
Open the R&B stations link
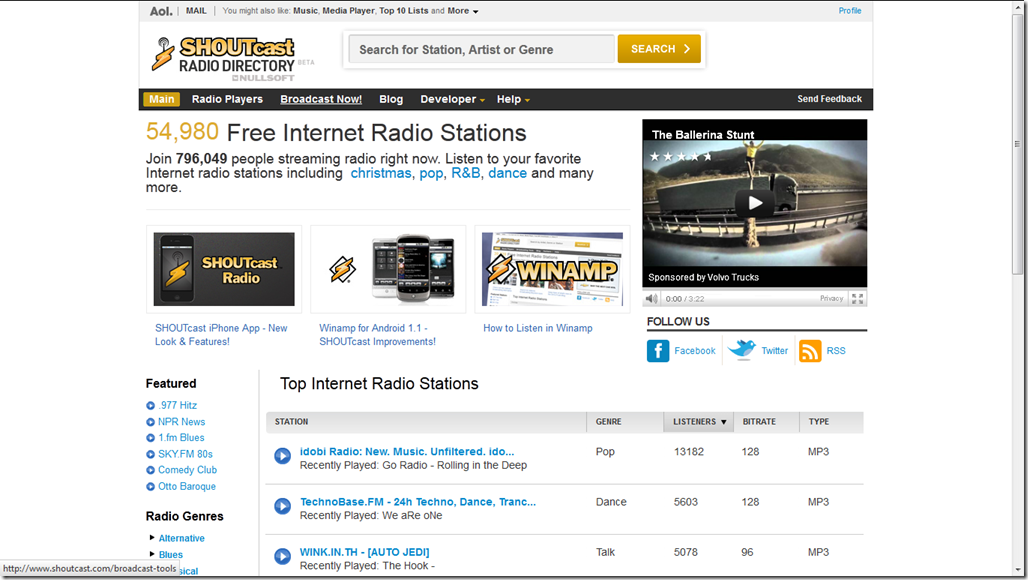[465, 173]
